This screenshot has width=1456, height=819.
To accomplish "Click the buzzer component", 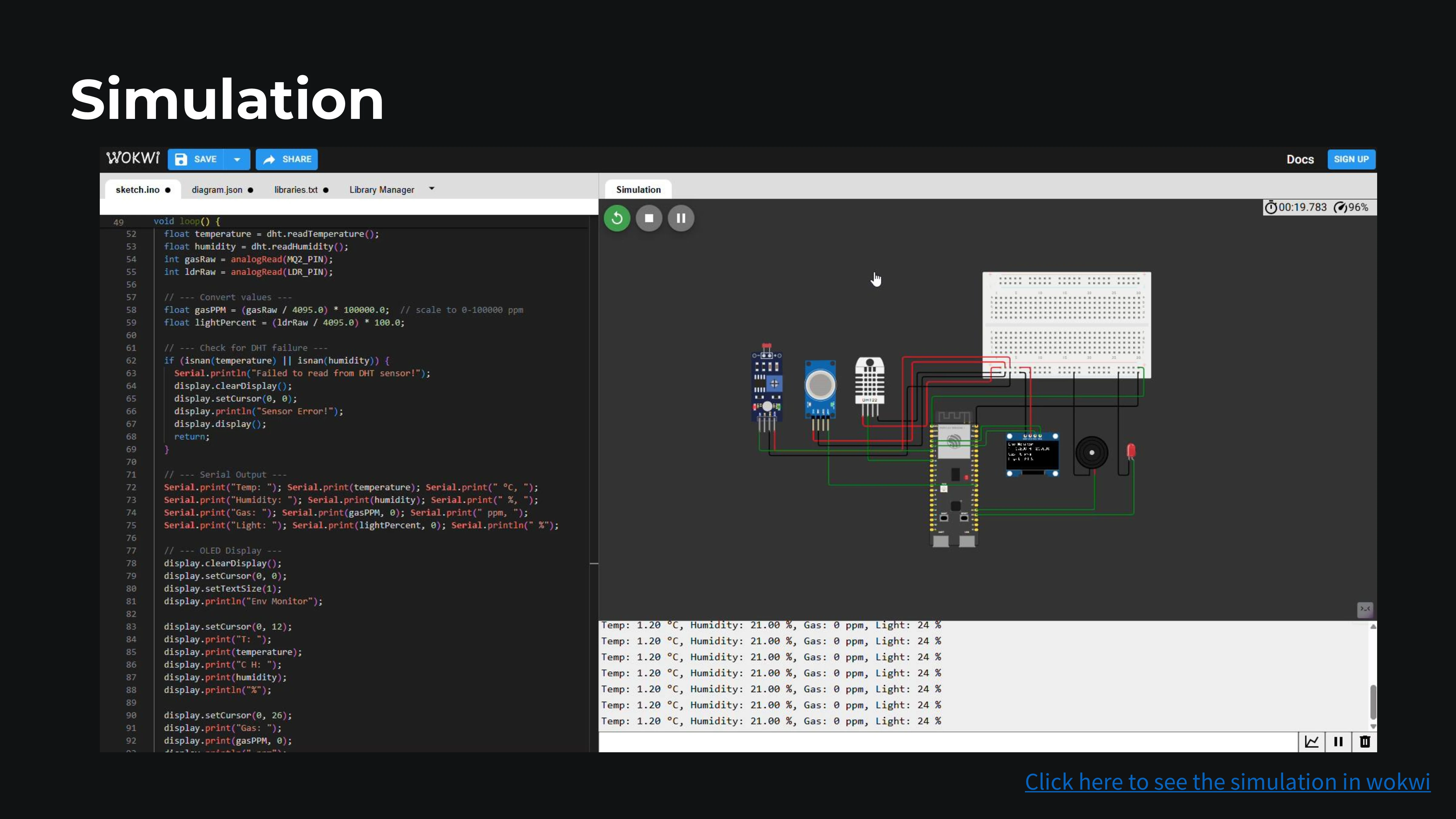I will tap(1091, 452).
